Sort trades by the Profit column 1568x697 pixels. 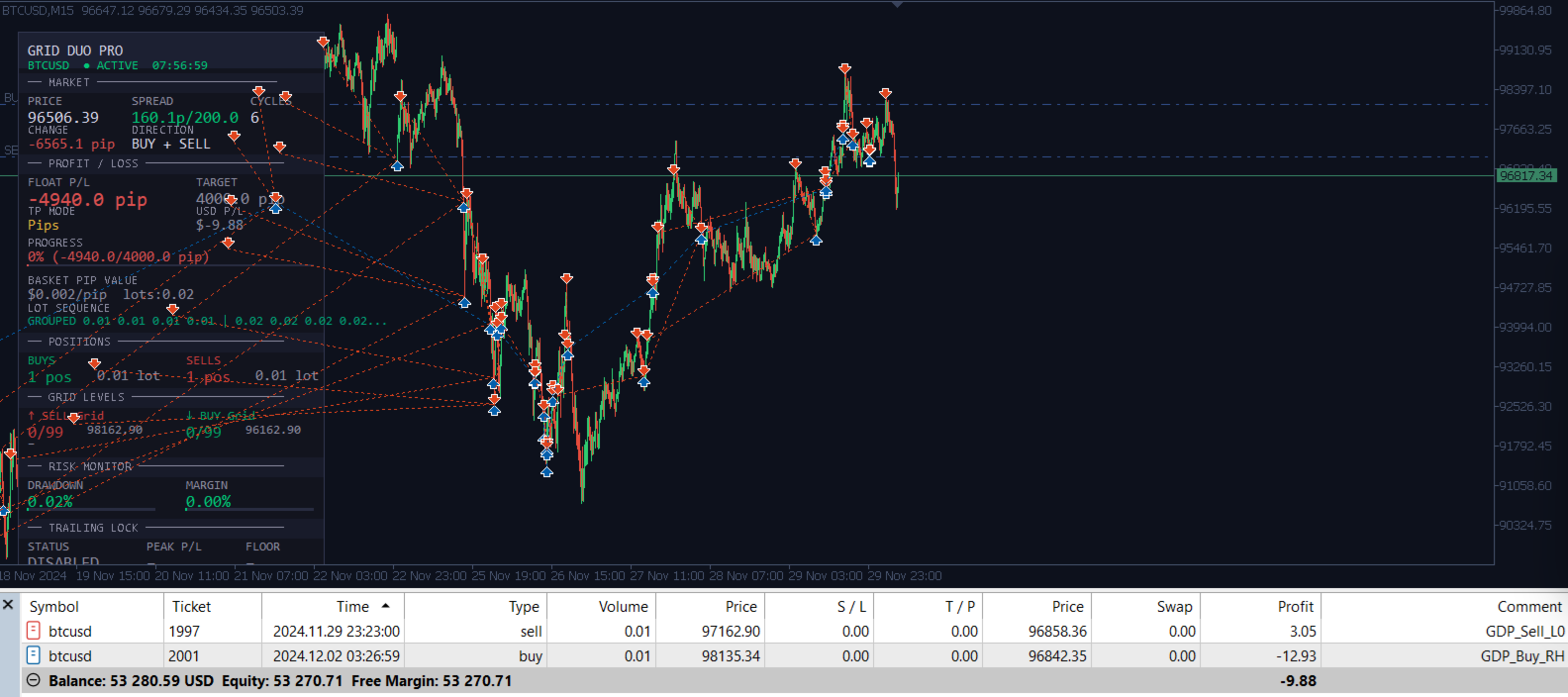[1295, 606]
